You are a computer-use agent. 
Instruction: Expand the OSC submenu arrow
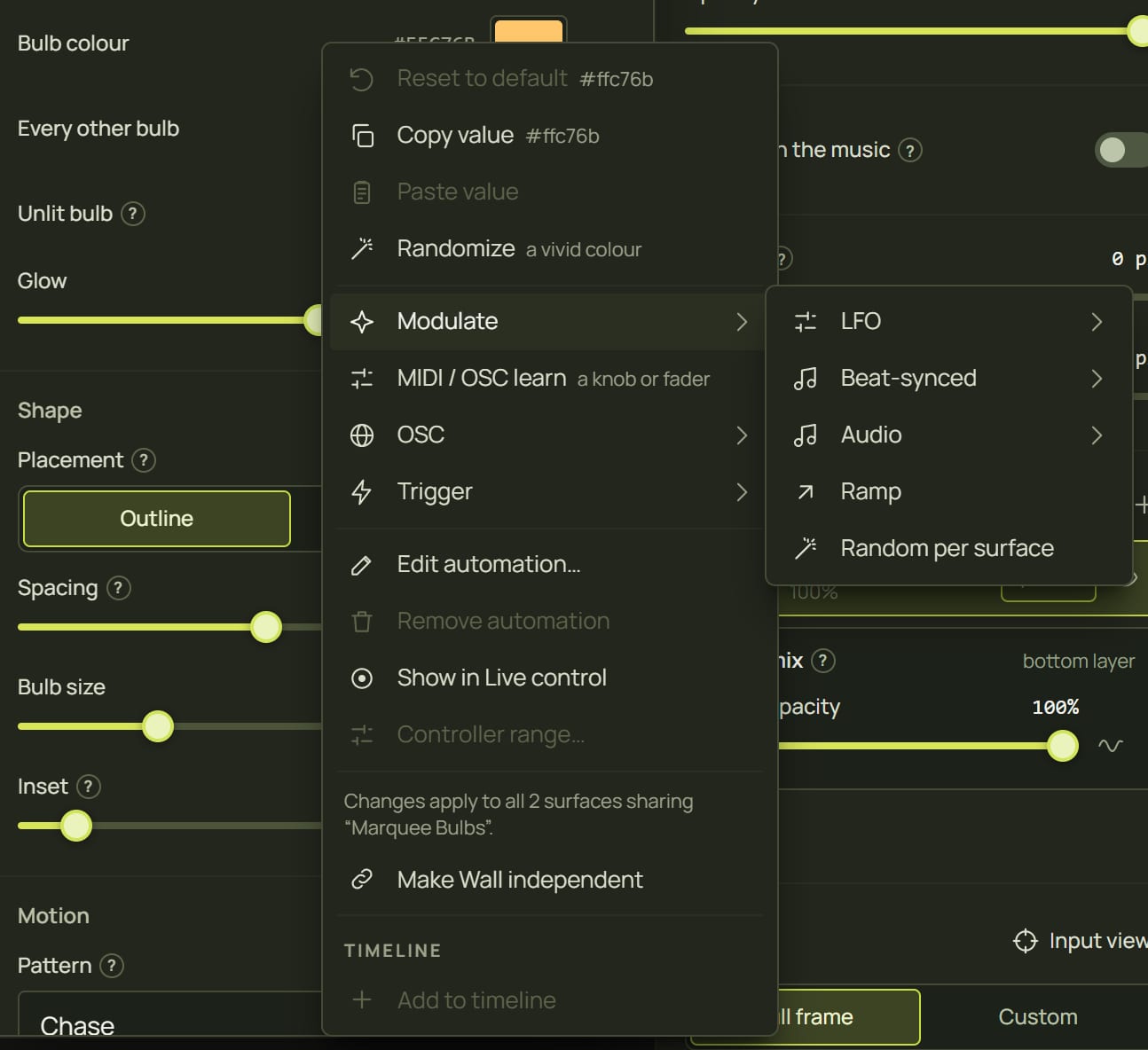743,435
